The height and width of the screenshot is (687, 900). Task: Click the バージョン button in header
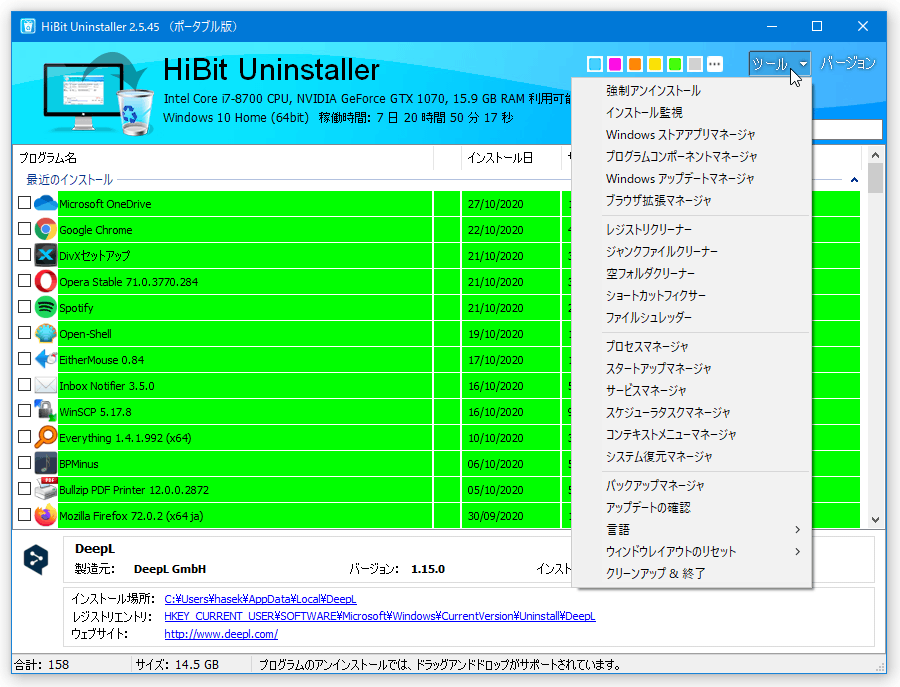coord(848,63)
